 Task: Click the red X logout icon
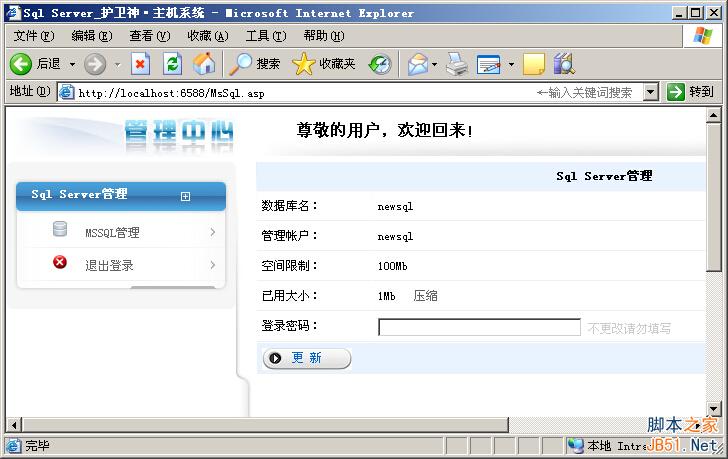point(60,262)
